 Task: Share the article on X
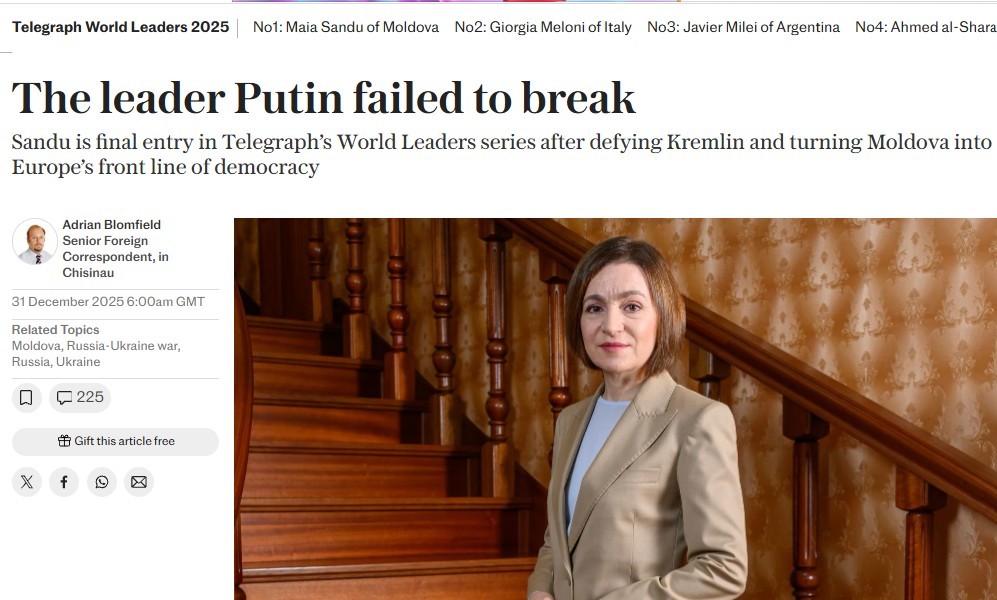[26, 481]
